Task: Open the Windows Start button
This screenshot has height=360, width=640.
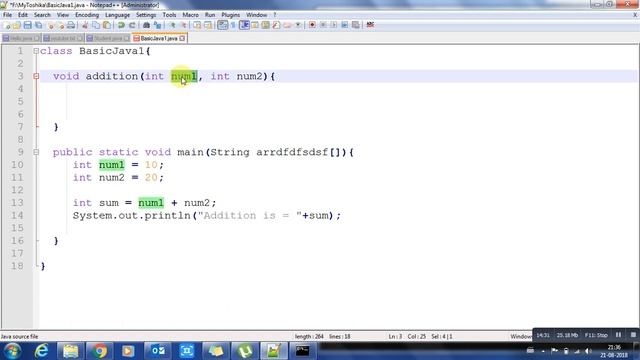Action: (12, 351)
